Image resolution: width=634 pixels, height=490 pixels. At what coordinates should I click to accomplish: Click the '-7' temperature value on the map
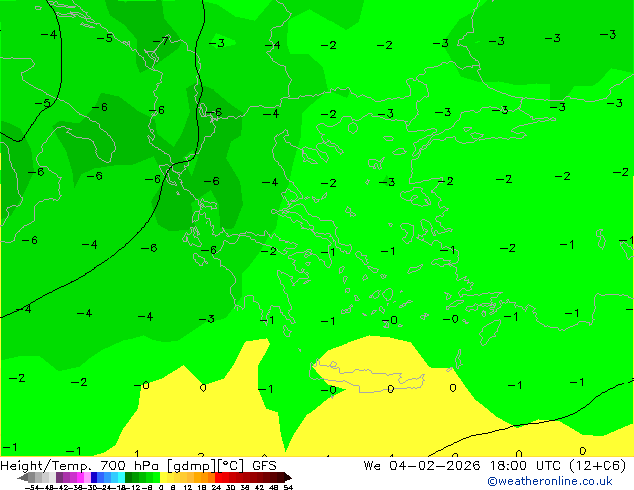click(x=161, y=41)
